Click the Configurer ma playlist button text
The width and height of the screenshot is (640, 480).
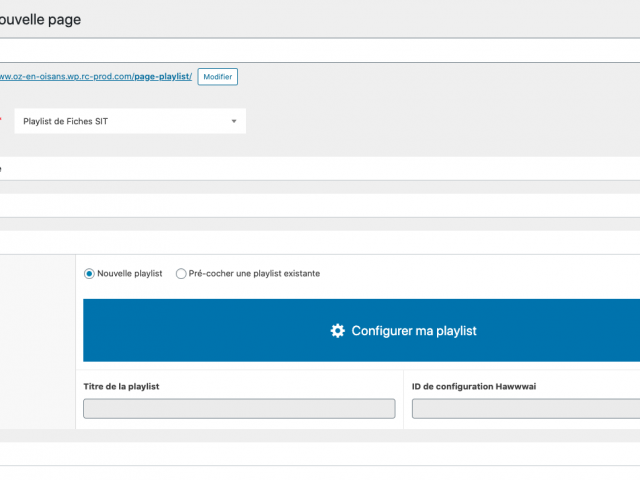point(414,331)
